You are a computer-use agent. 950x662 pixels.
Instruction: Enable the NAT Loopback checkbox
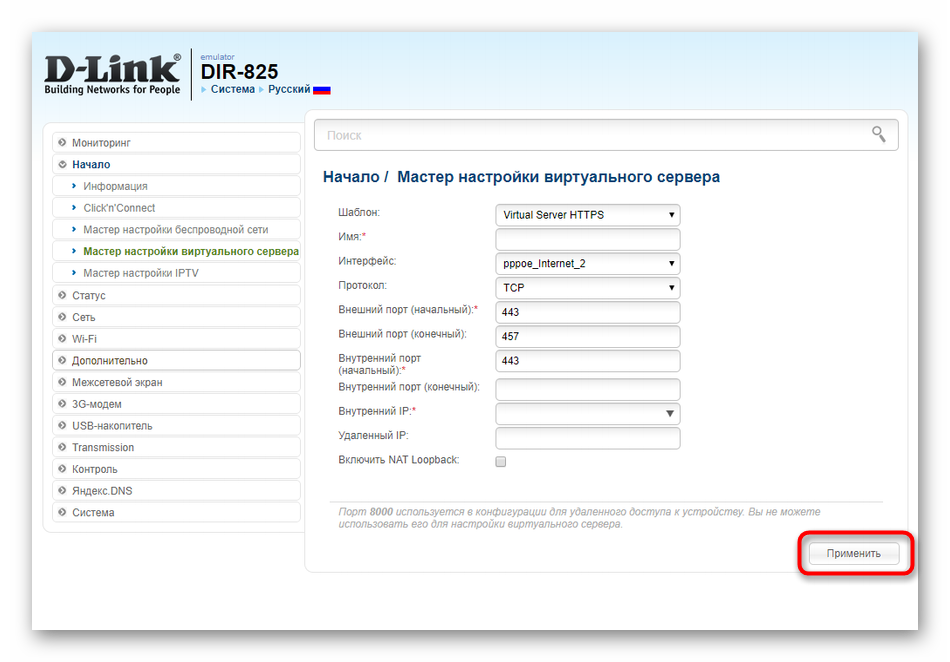[501, 461]
